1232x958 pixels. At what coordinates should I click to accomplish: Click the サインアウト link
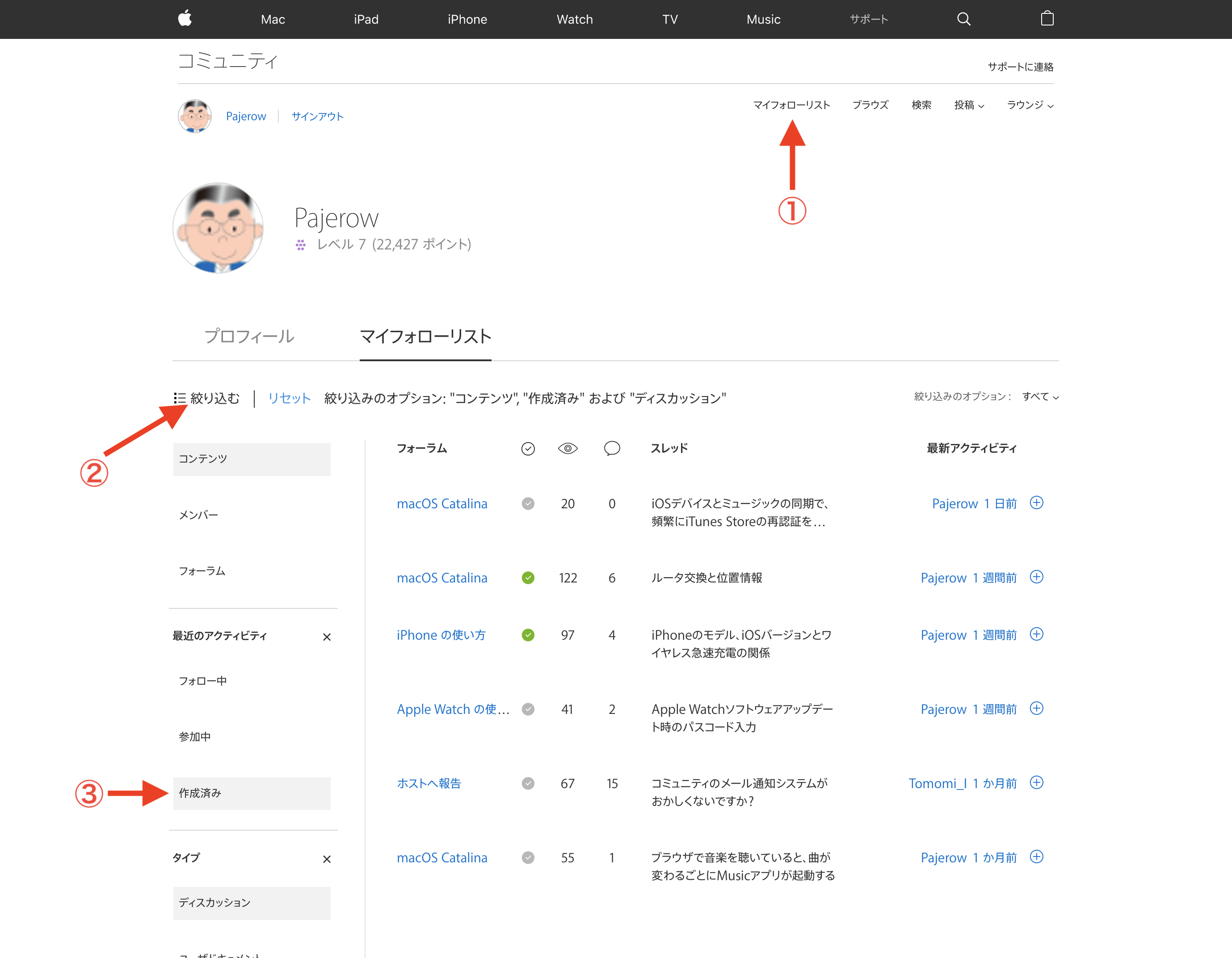click(317, 116)
